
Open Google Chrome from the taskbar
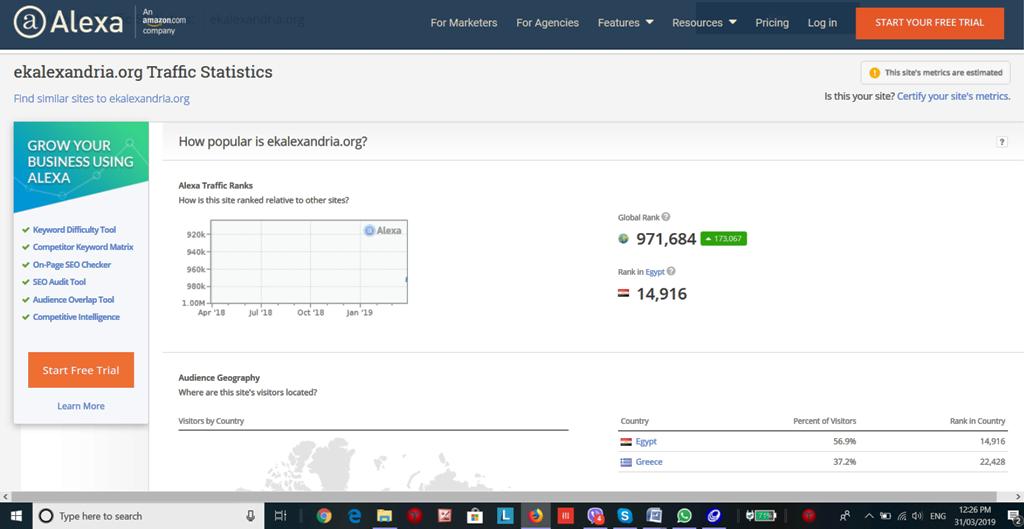tap(324, 516)
